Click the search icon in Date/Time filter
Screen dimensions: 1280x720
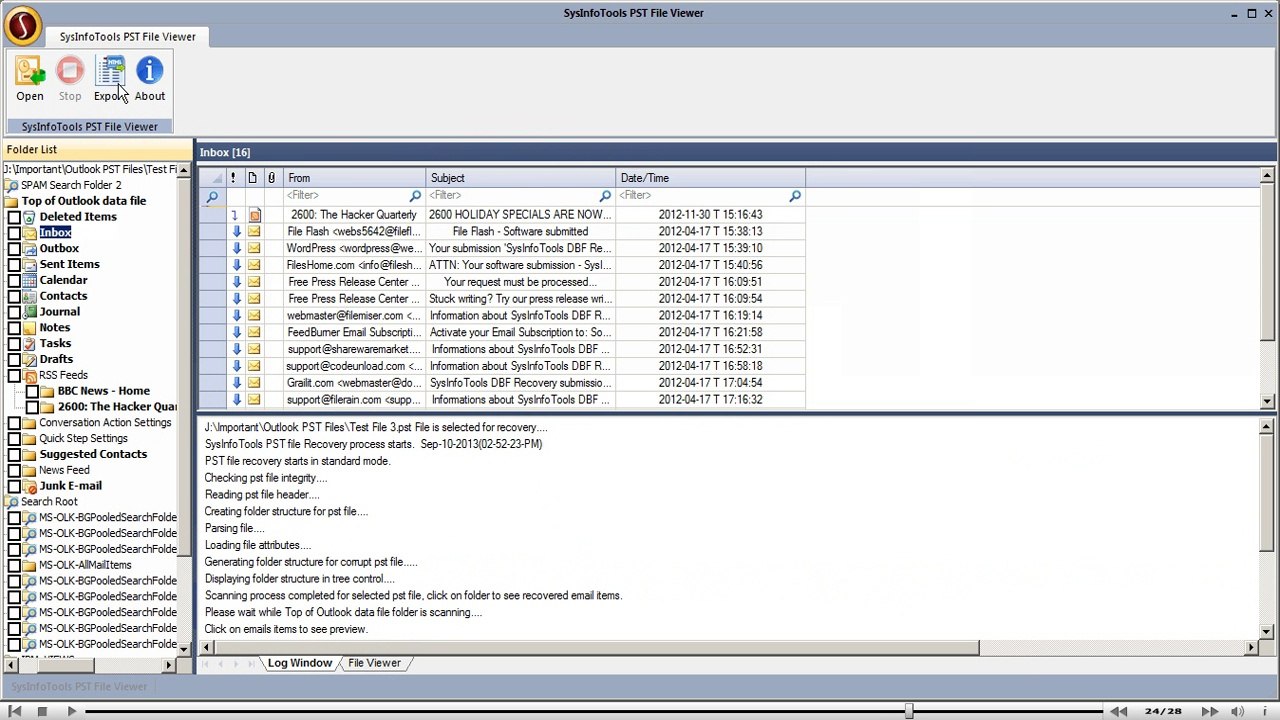[x=795, y=196]
